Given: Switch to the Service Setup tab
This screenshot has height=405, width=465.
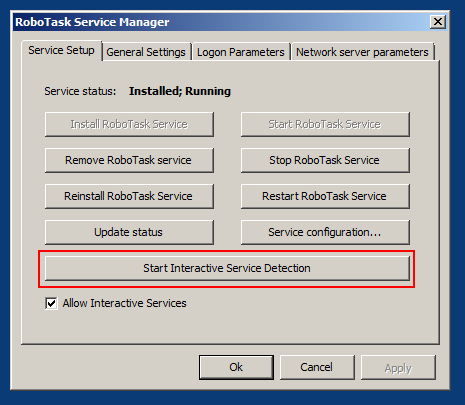Looking at the screenshot, I should pyautogui.click(x=61, y=50).
